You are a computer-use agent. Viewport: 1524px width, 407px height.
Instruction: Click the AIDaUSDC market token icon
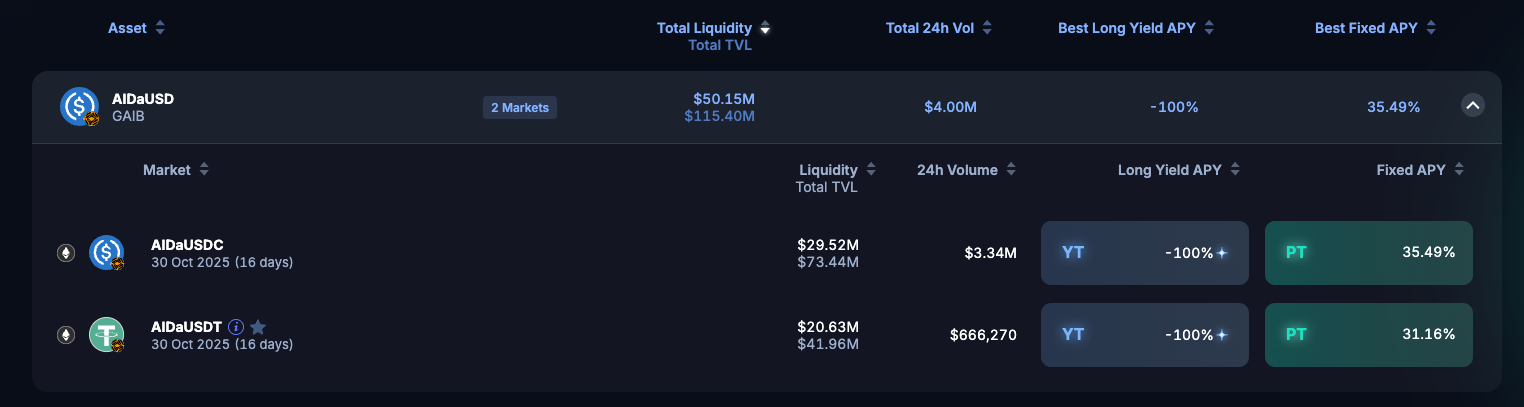click(x=106, y=253)
